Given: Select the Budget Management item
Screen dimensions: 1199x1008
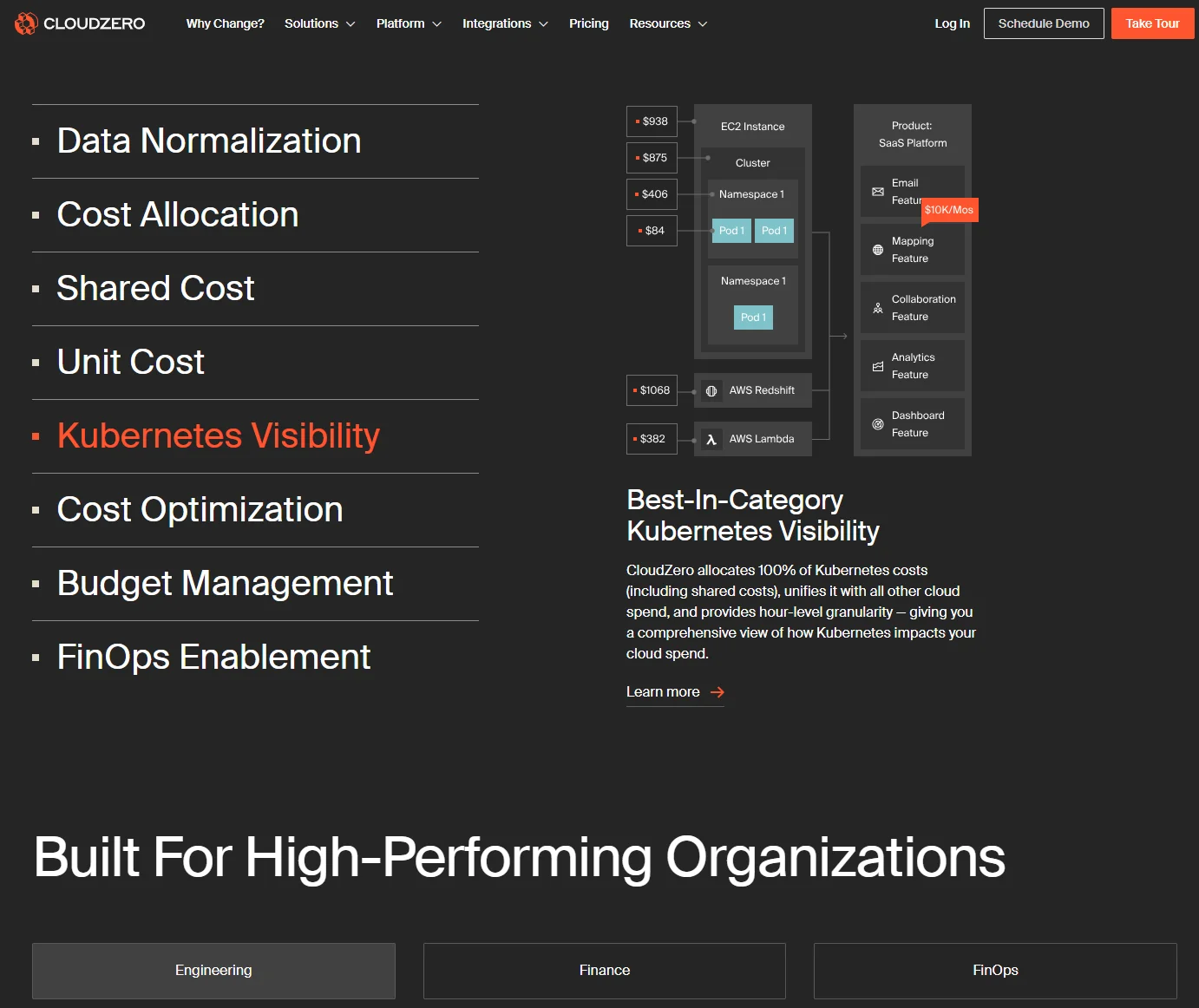Looking at the screenshot, I should [x=255, y=584].
